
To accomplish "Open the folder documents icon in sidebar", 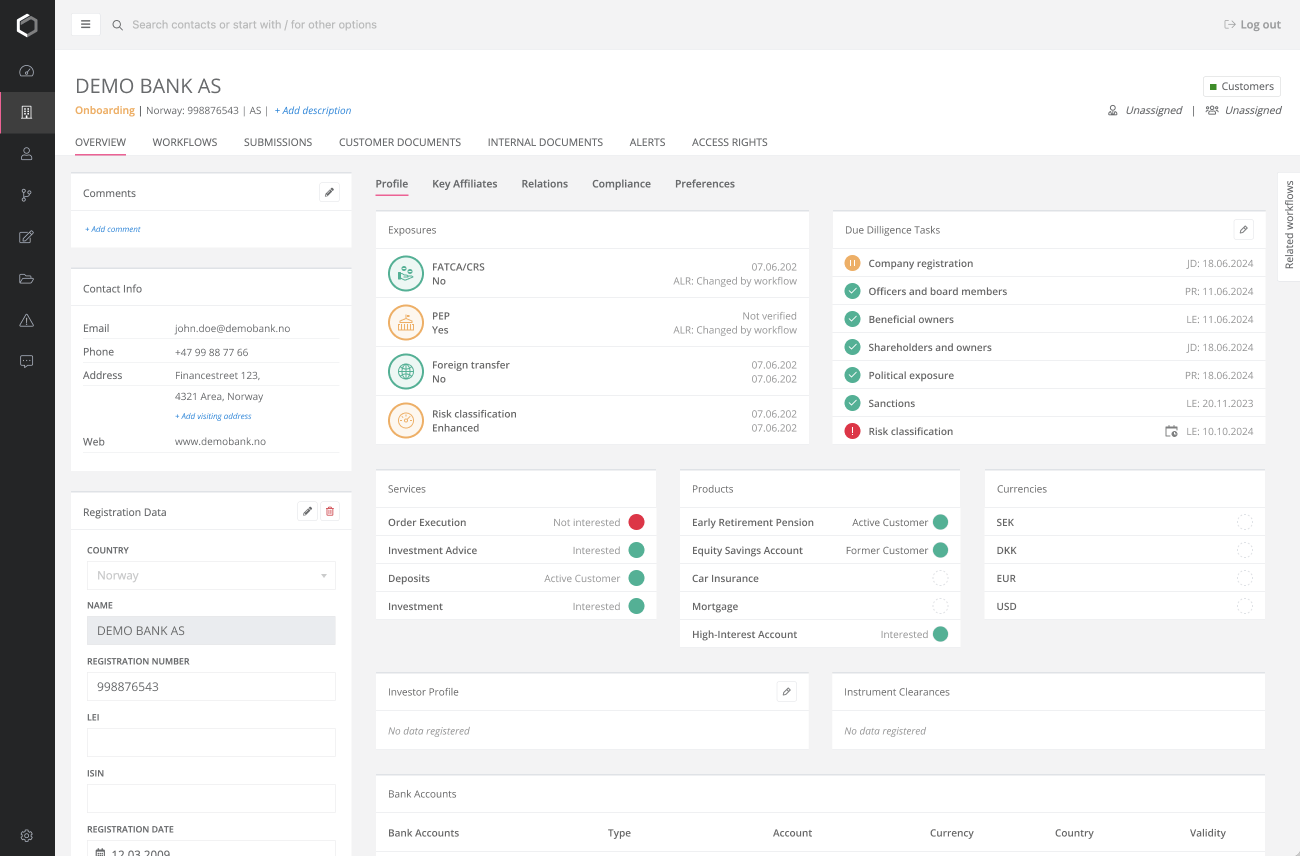I will coord(27,279).
